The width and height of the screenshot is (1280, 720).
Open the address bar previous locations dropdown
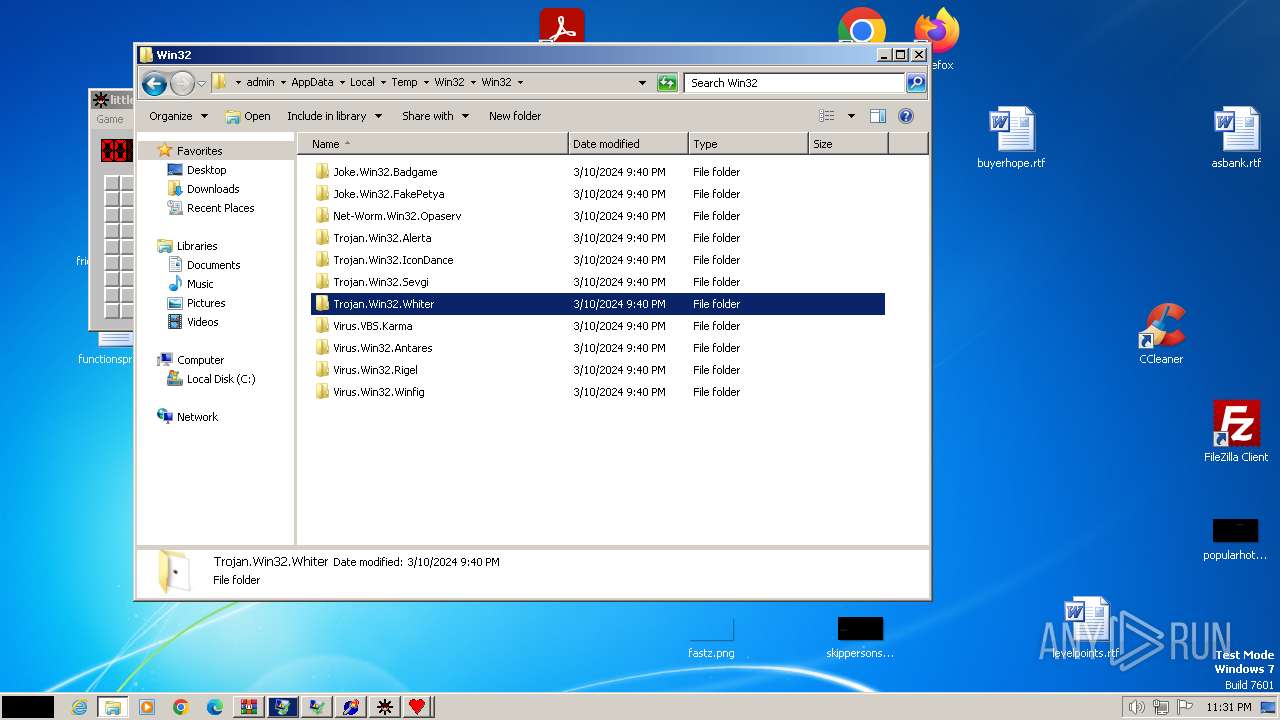click(x=642, y=83)
